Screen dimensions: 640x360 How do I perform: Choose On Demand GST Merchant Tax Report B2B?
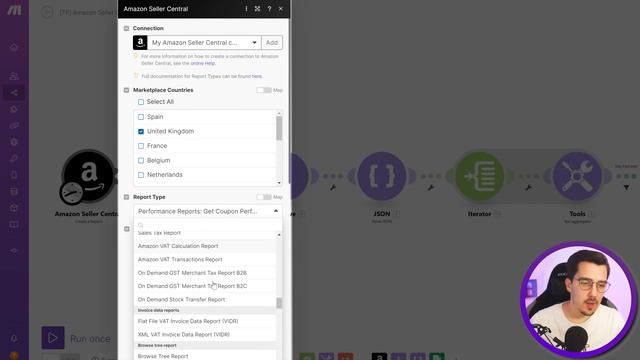(x=205, y=273)
